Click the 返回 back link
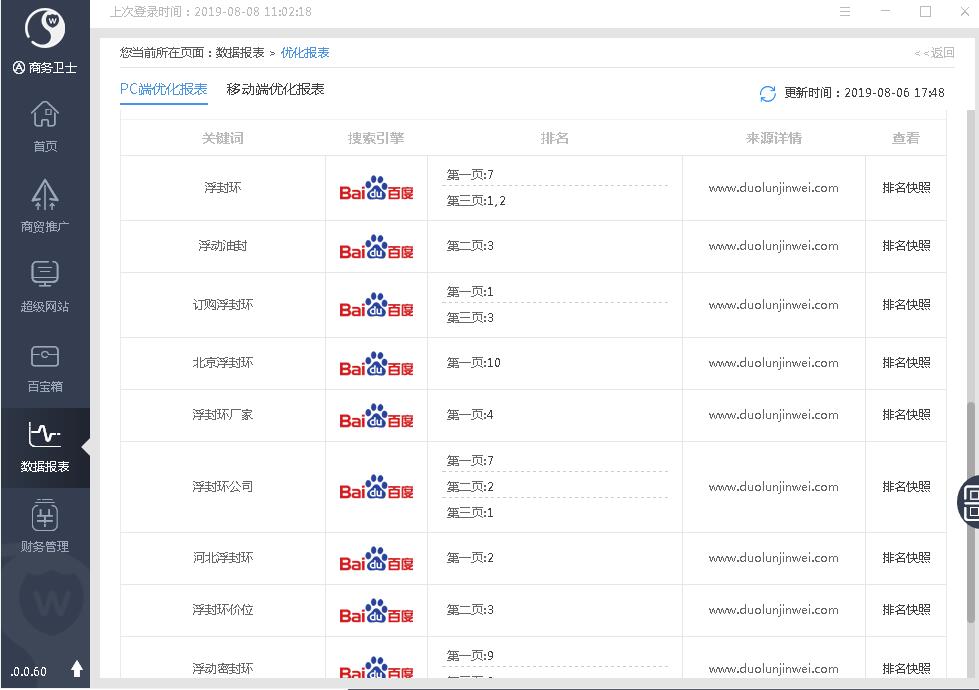The height and width of the screenshot is (690, 979). tap(934, 53)
